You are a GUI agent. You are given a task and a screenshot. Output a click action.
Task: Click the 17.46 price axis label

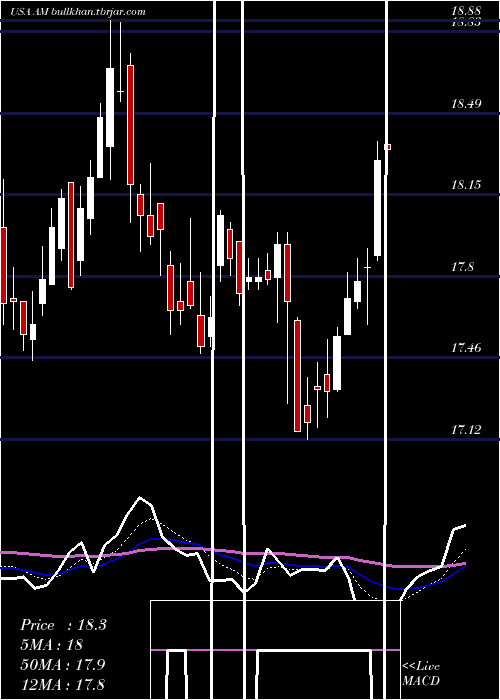[x=466, y=347]
